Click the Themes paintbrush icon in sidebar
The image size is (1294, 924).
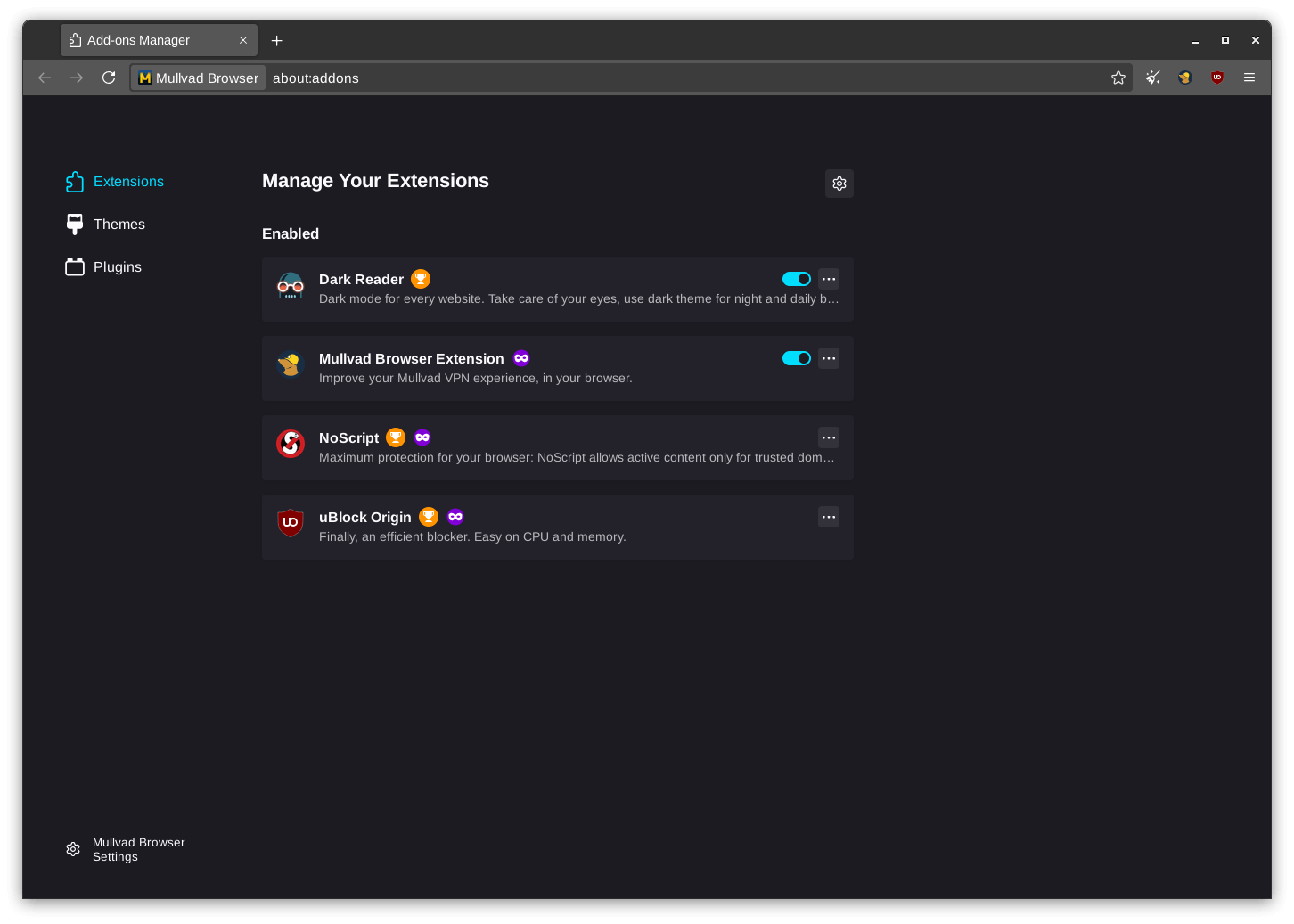pyautogui.click(x=74, y=224)
